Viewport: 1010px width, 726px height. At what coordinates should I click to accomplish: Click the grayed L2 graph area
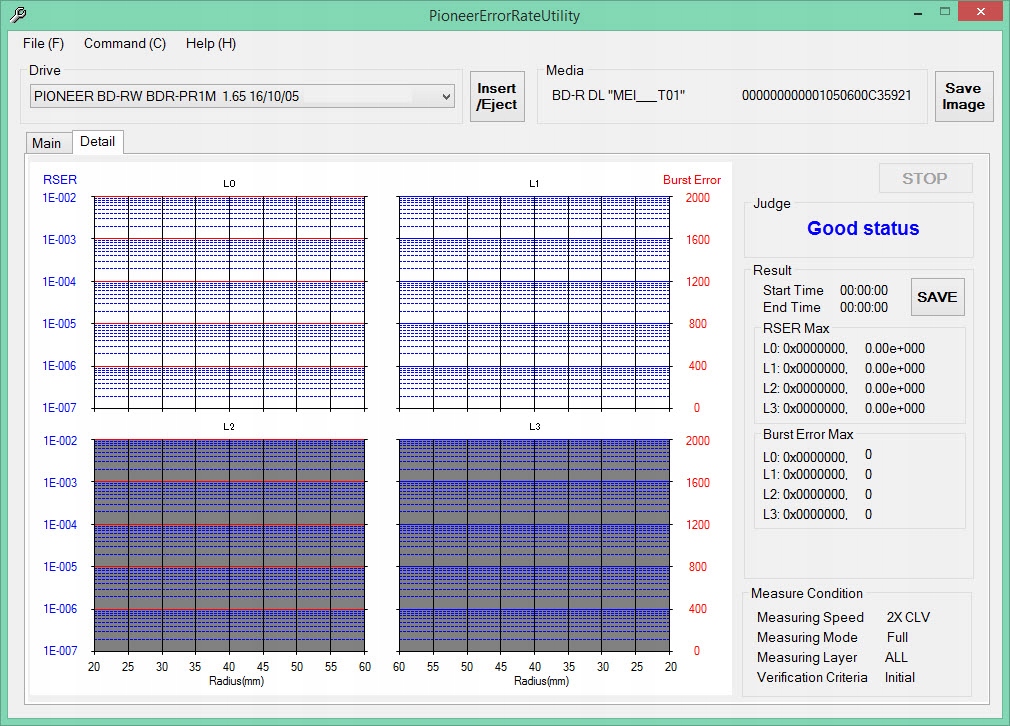(229, 545)
